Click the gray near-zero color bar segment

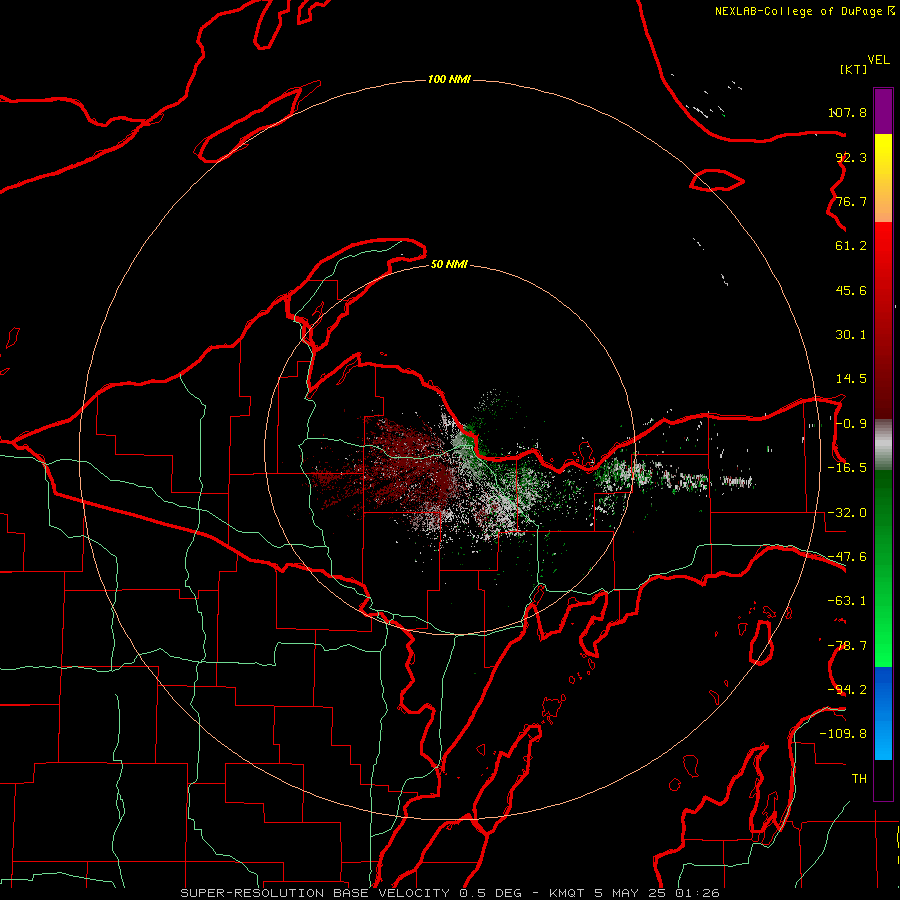(883, 445)
